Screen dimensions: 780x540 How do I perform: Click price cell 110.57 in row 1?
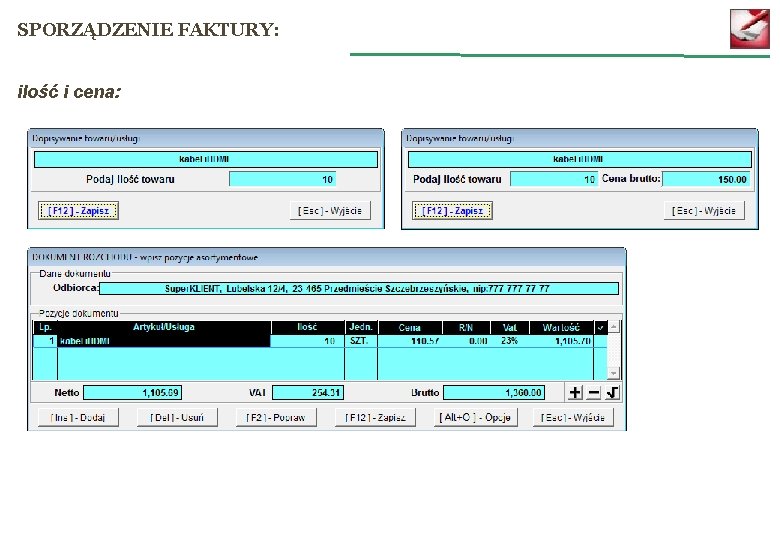[x=410, y=341]
